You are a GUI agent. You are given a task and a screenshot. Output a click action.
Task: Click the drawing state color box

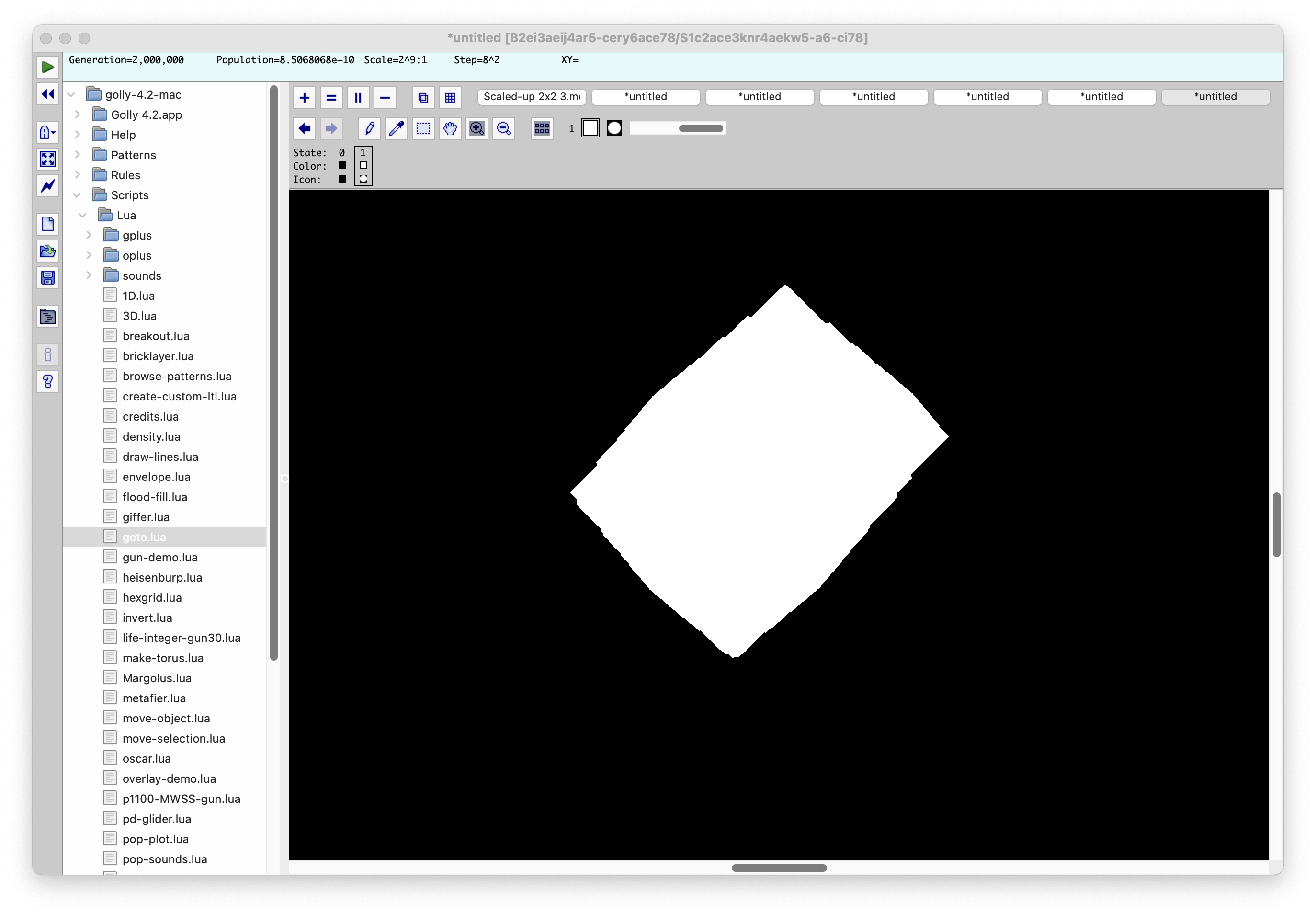[x=590, y=128]
